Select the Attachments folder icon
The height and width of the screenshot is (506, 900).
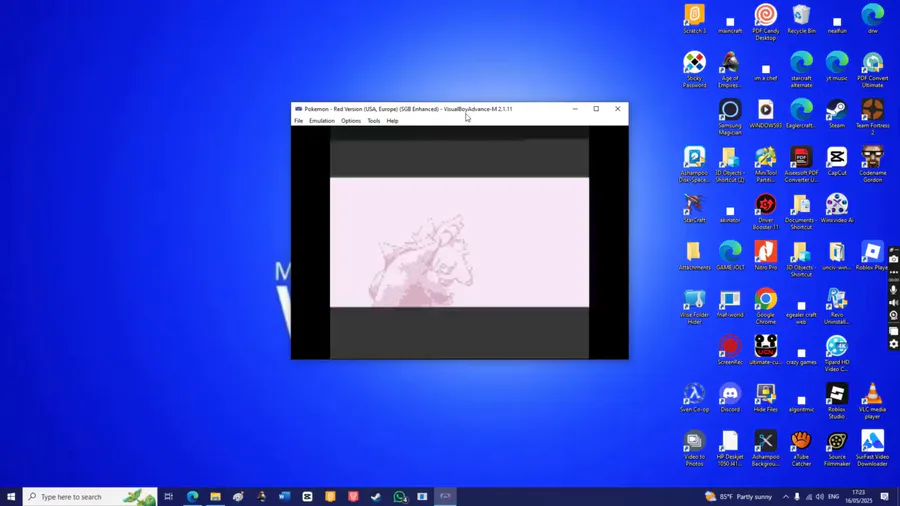point(695,256)
